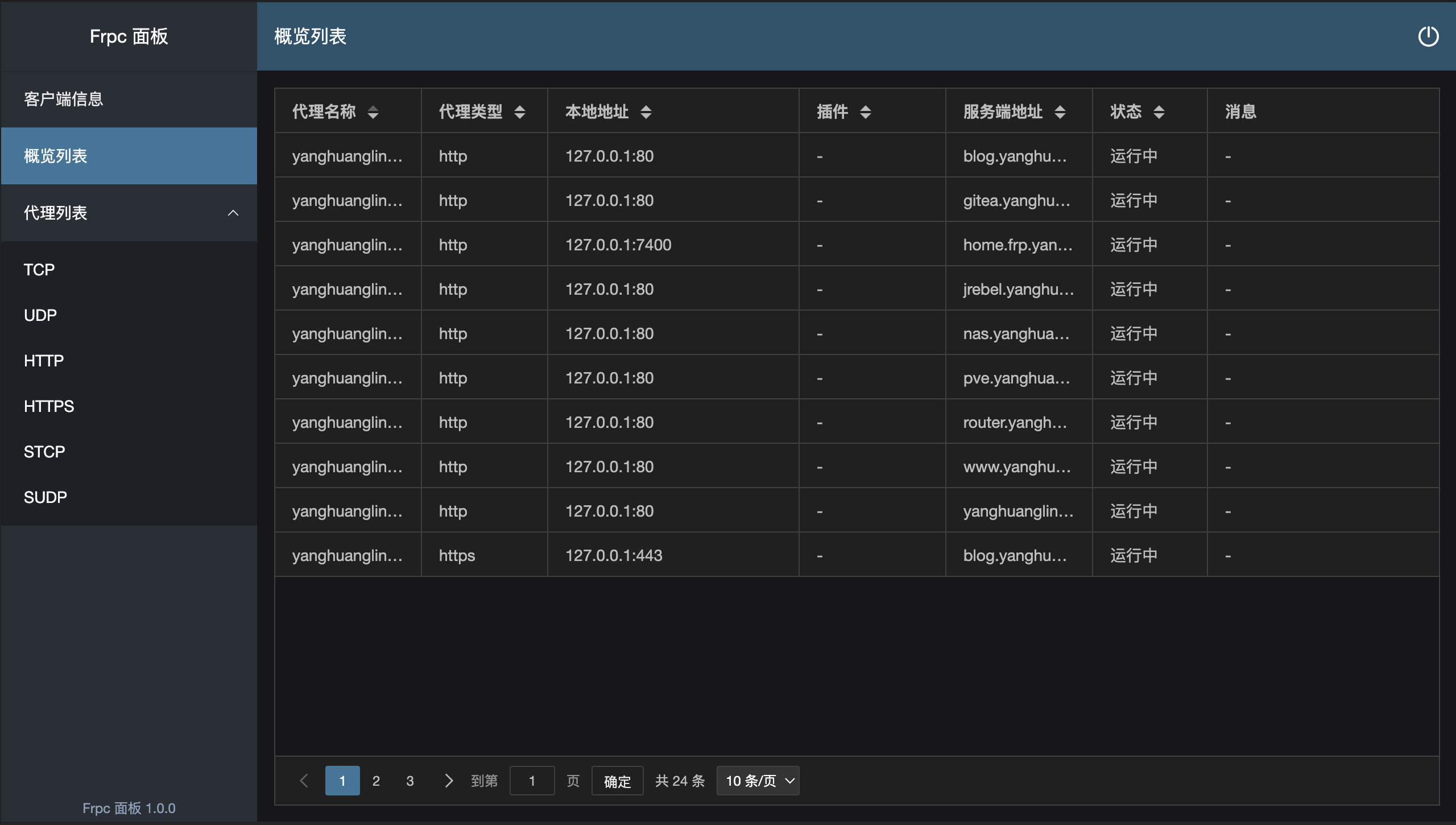Sort the table by 代理类型 column
1456x825 pixels.
[520, 112]
